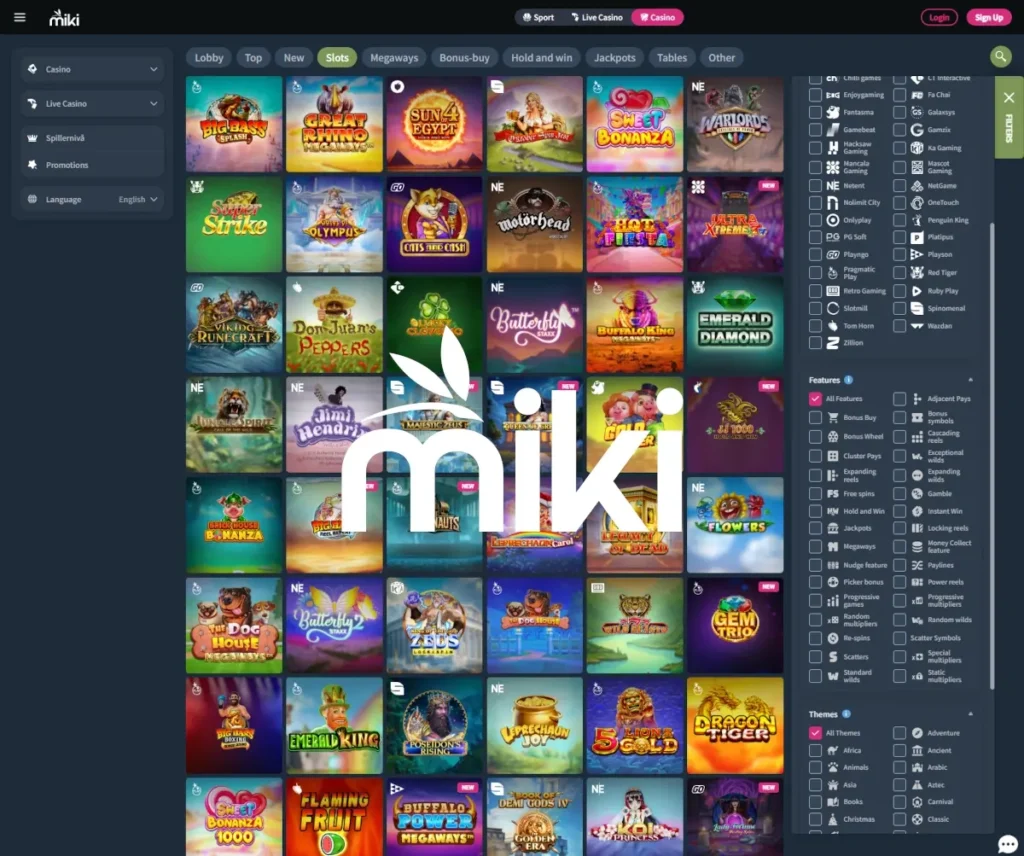Tick the Aztec theme checkbox
Screen dimensions: 1024x856
click(899, 785)
